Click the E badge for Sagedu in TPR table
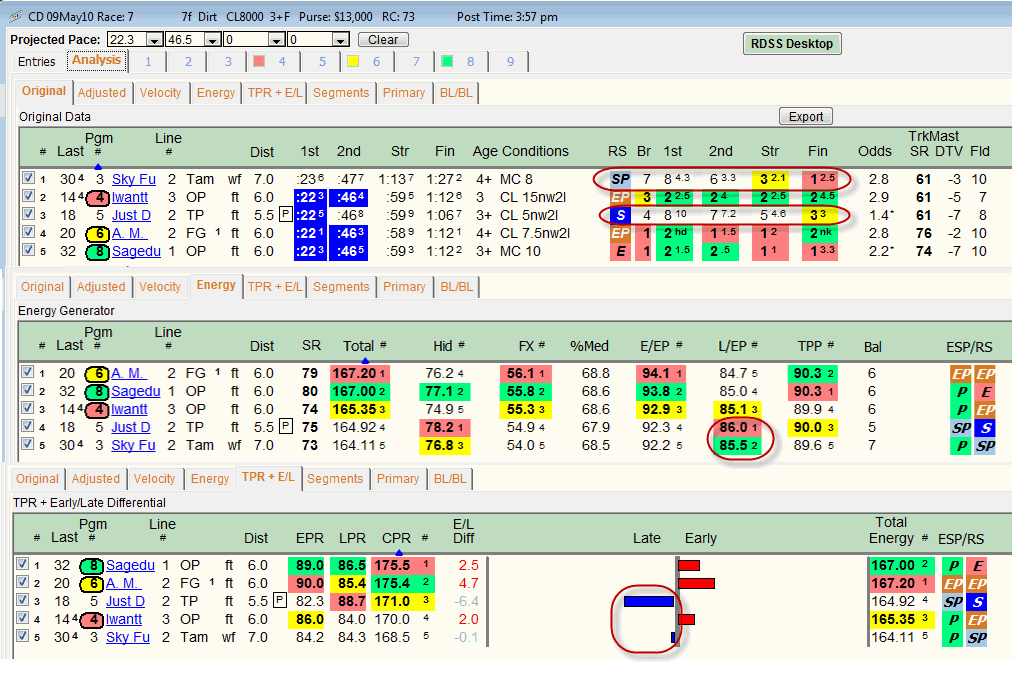This screenshot has width=1012, height=699. [x=978, y=566]
